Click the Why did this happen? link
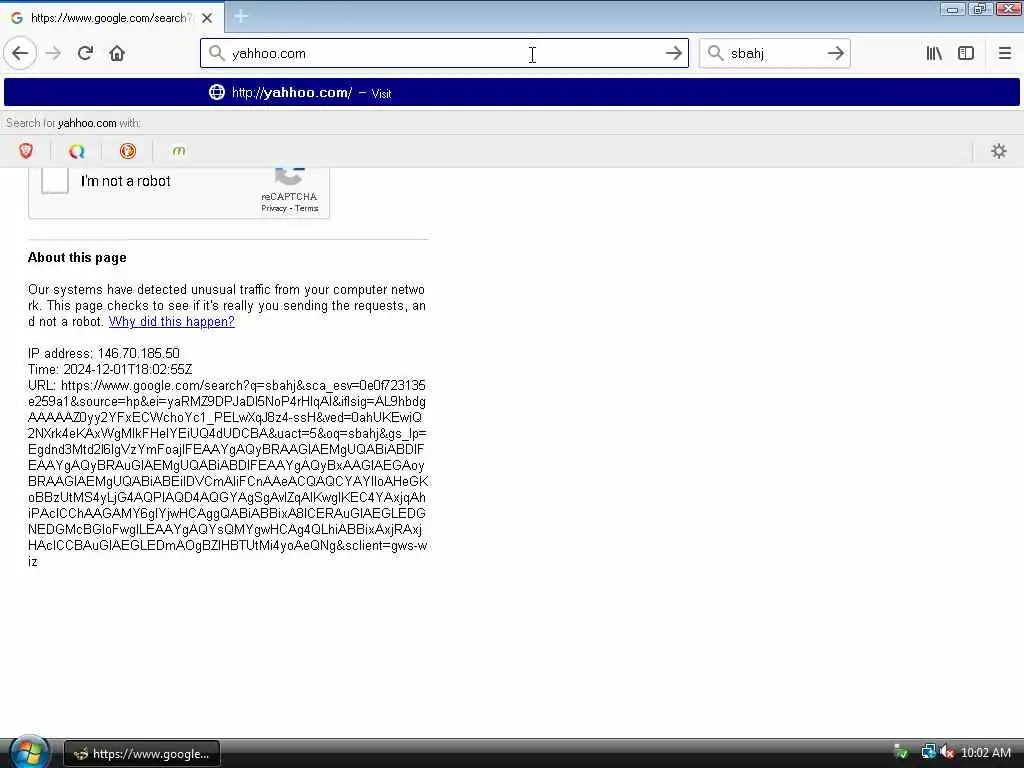Image resolution: width=1024 pixels, height=768 pixels. point(172,321)
